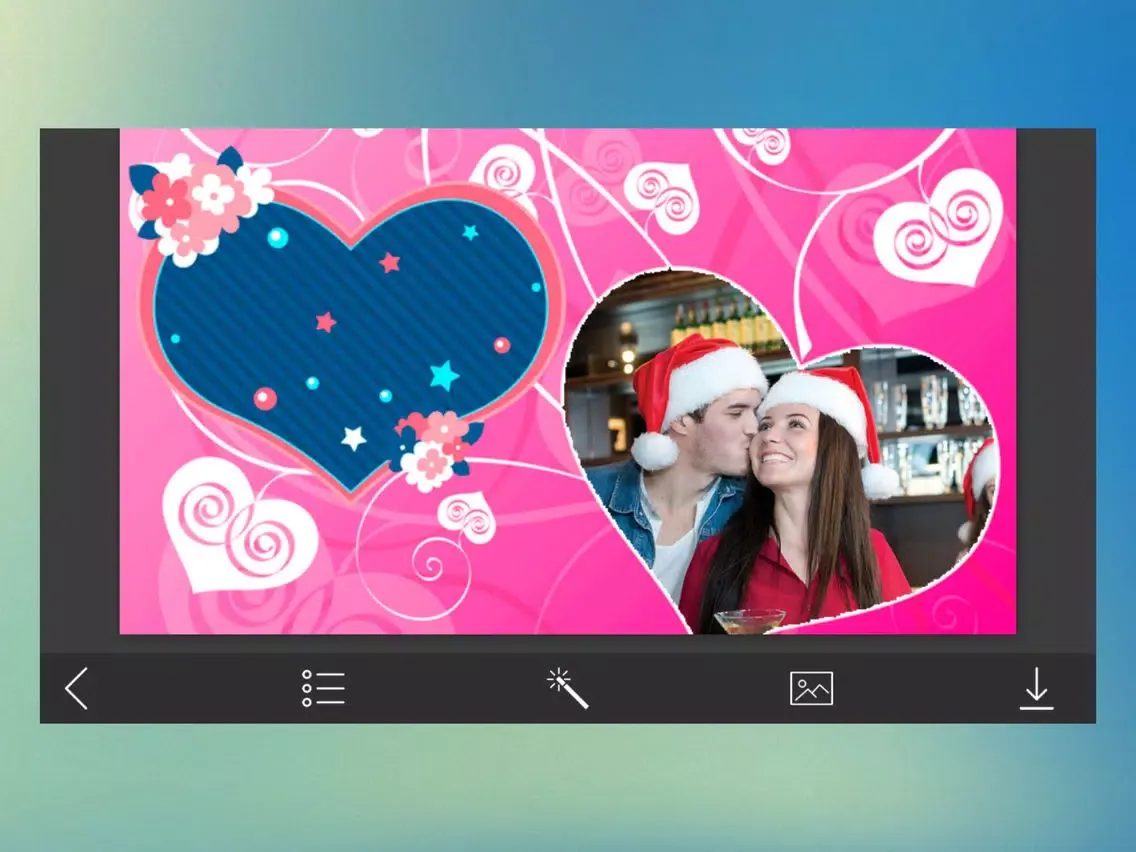Save the image with the download arrow

[1037, 688]
